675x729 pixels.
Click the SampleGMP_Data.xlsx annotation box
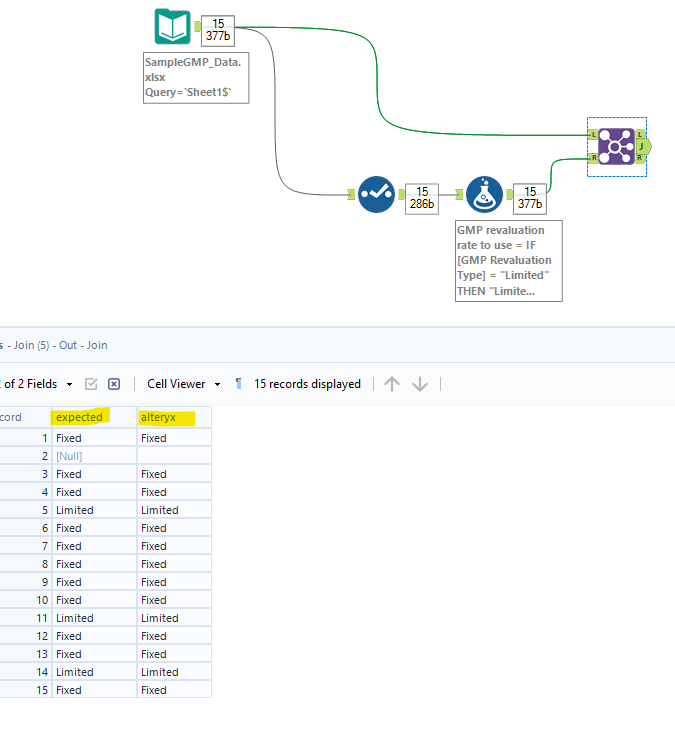click(x=196, y=78)
